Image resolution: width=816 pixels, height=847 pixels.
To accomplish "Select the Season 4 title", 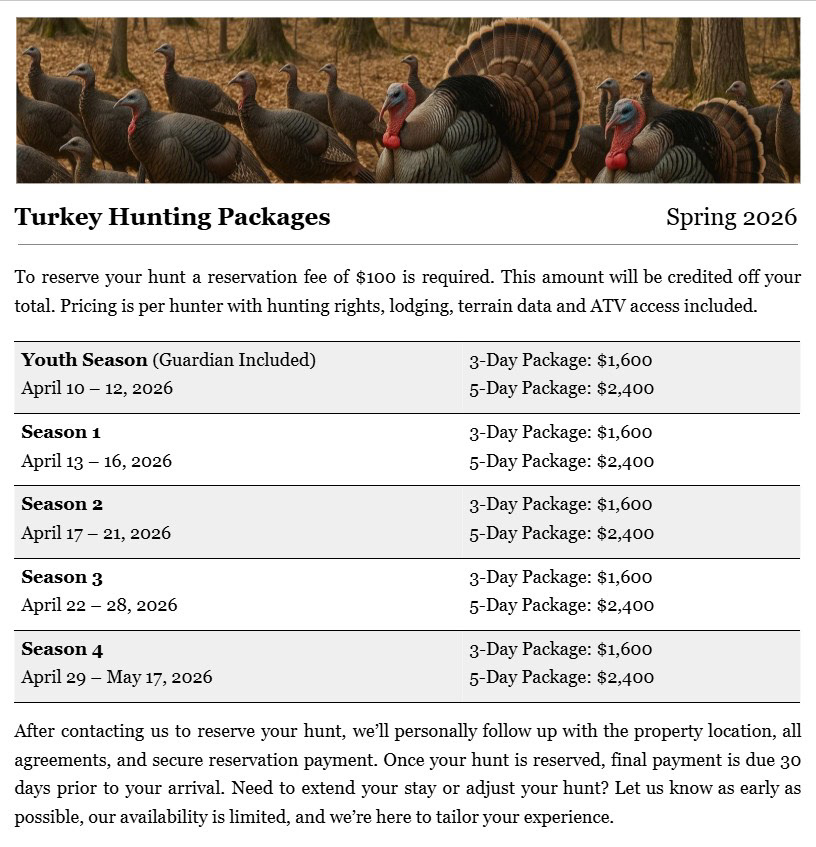I will point(62,649).
